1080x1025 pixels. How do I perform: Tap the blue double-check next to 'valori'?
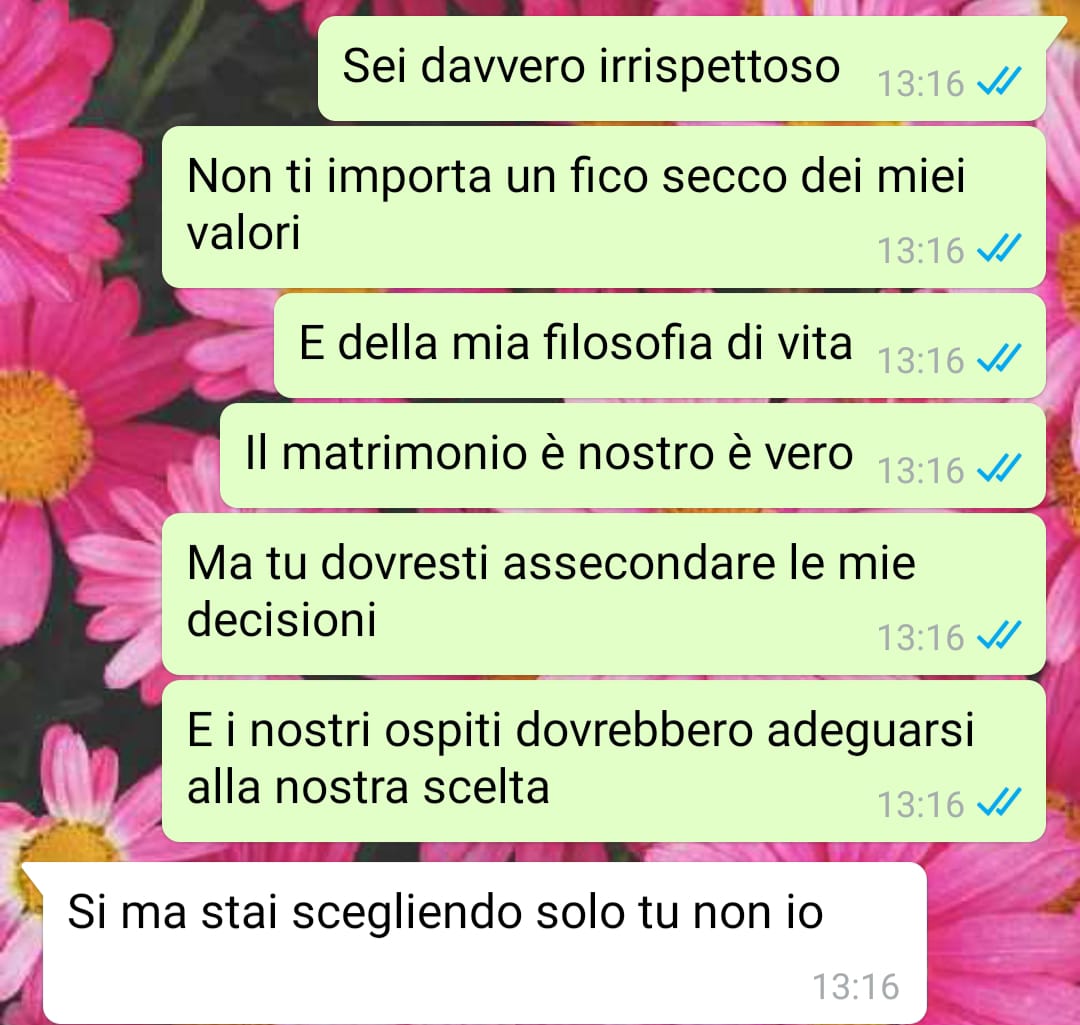tap(999, 249)
